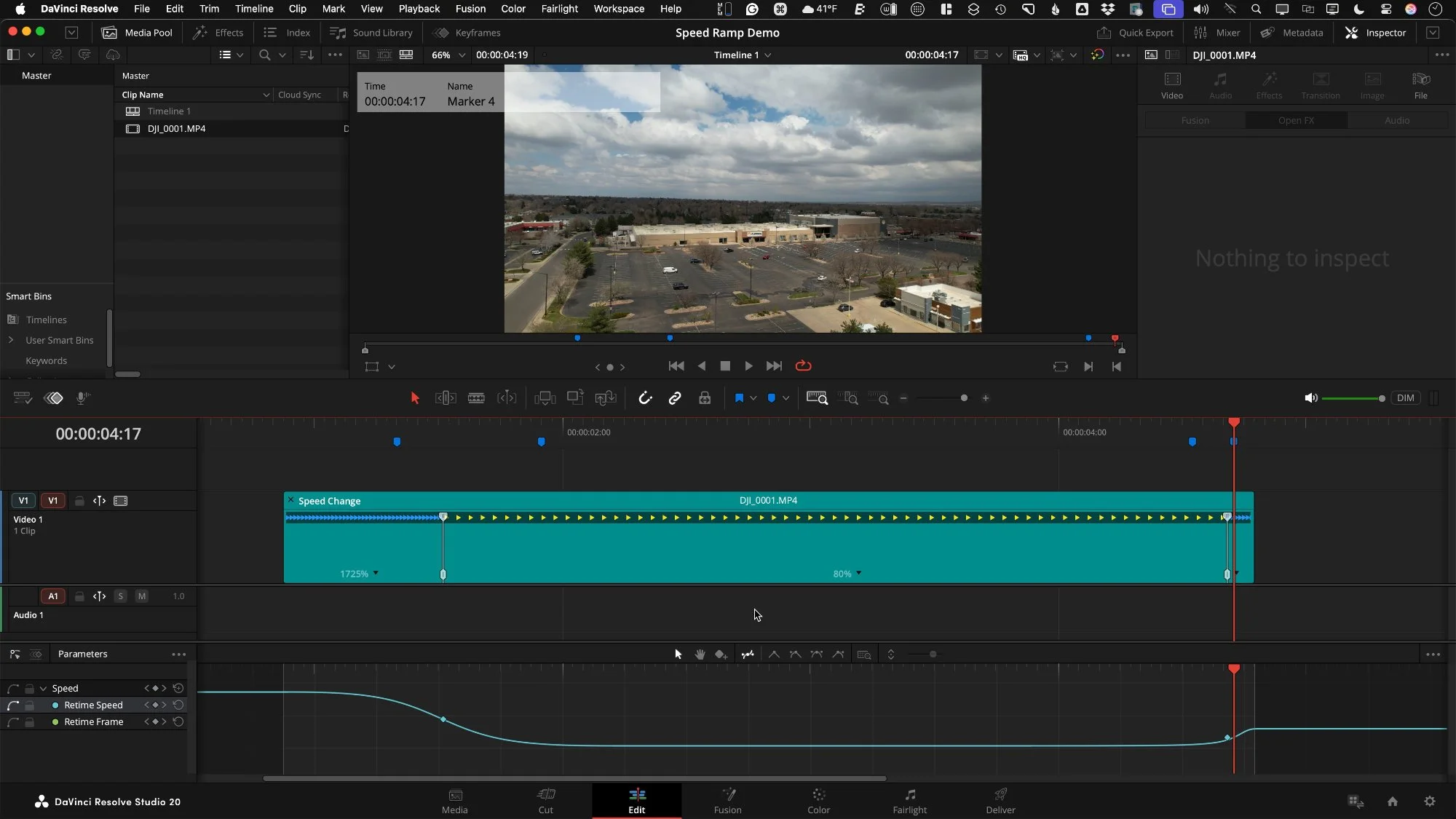Adjust the timeline zoom slider
The image size is (1456, 819).
(x=964, y=398)
